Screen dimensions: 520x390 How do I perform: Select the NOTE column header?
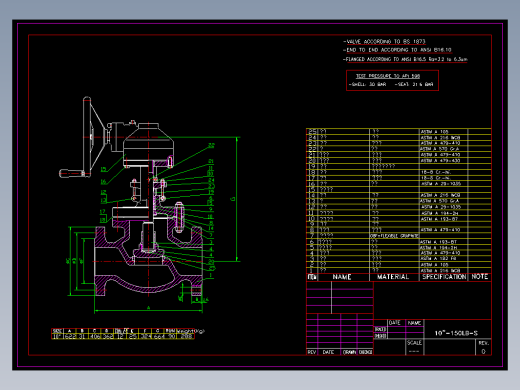click(480, 277)
